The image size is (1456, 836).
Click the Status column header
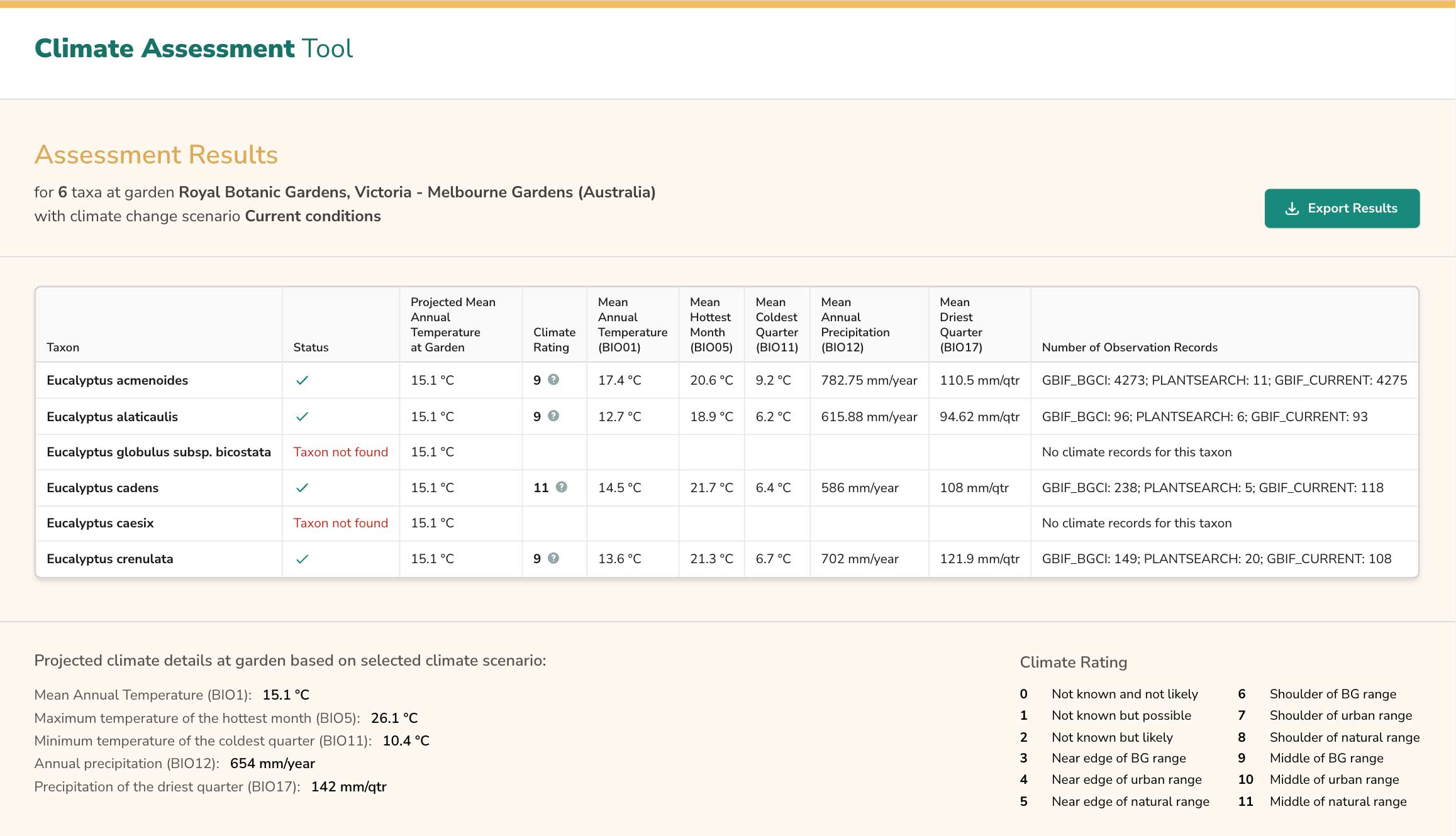(x=310, y=346)
